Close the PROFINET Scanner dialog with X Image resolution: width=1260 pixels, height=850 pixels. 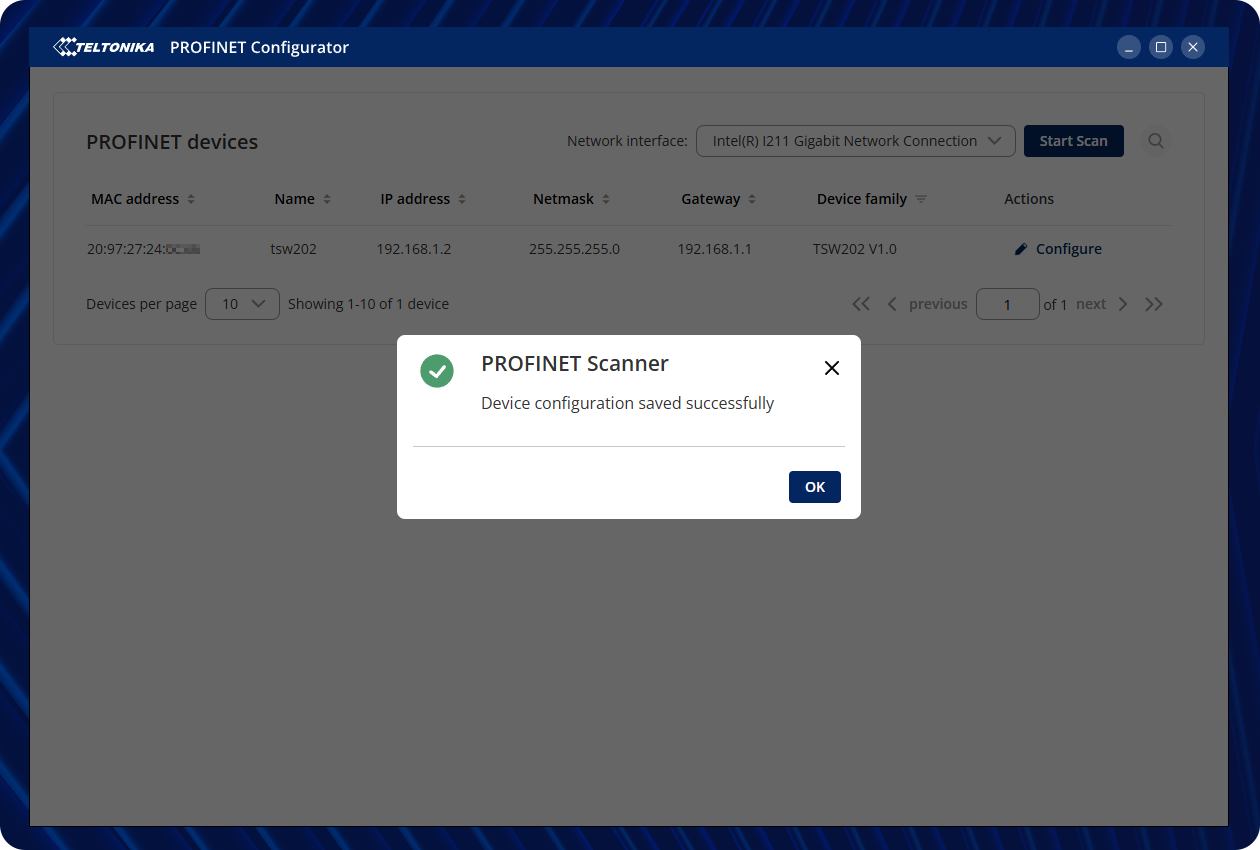[831, 368]
